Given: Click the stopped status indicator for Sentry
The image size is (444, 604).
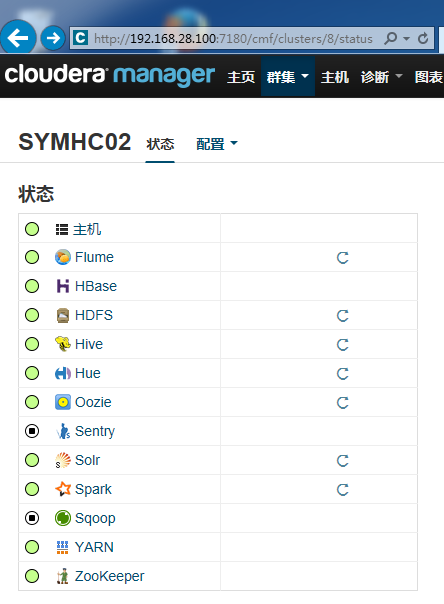Looking at the screenshot, I should point(32,431).
